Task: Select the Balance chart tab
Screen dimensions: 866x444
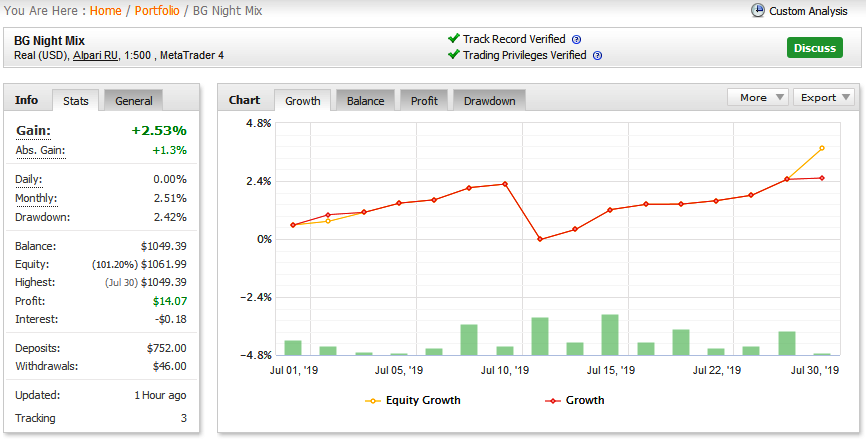Action: click(365, 101)
